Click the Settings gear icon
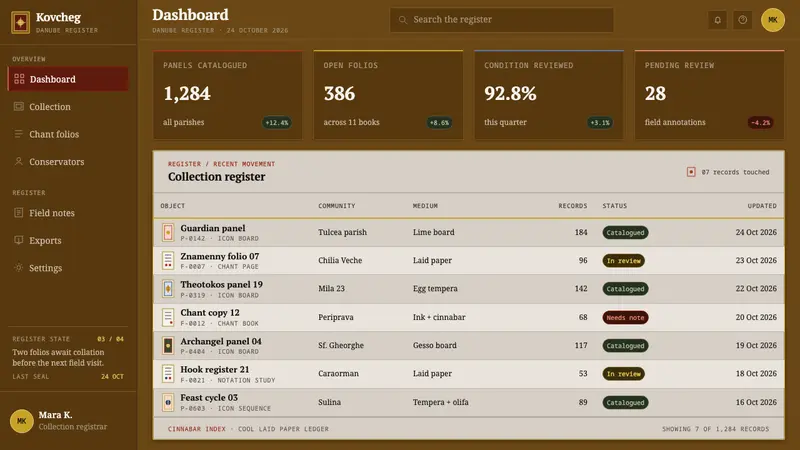This screenshot has height=450, width=800. [19, 268]
